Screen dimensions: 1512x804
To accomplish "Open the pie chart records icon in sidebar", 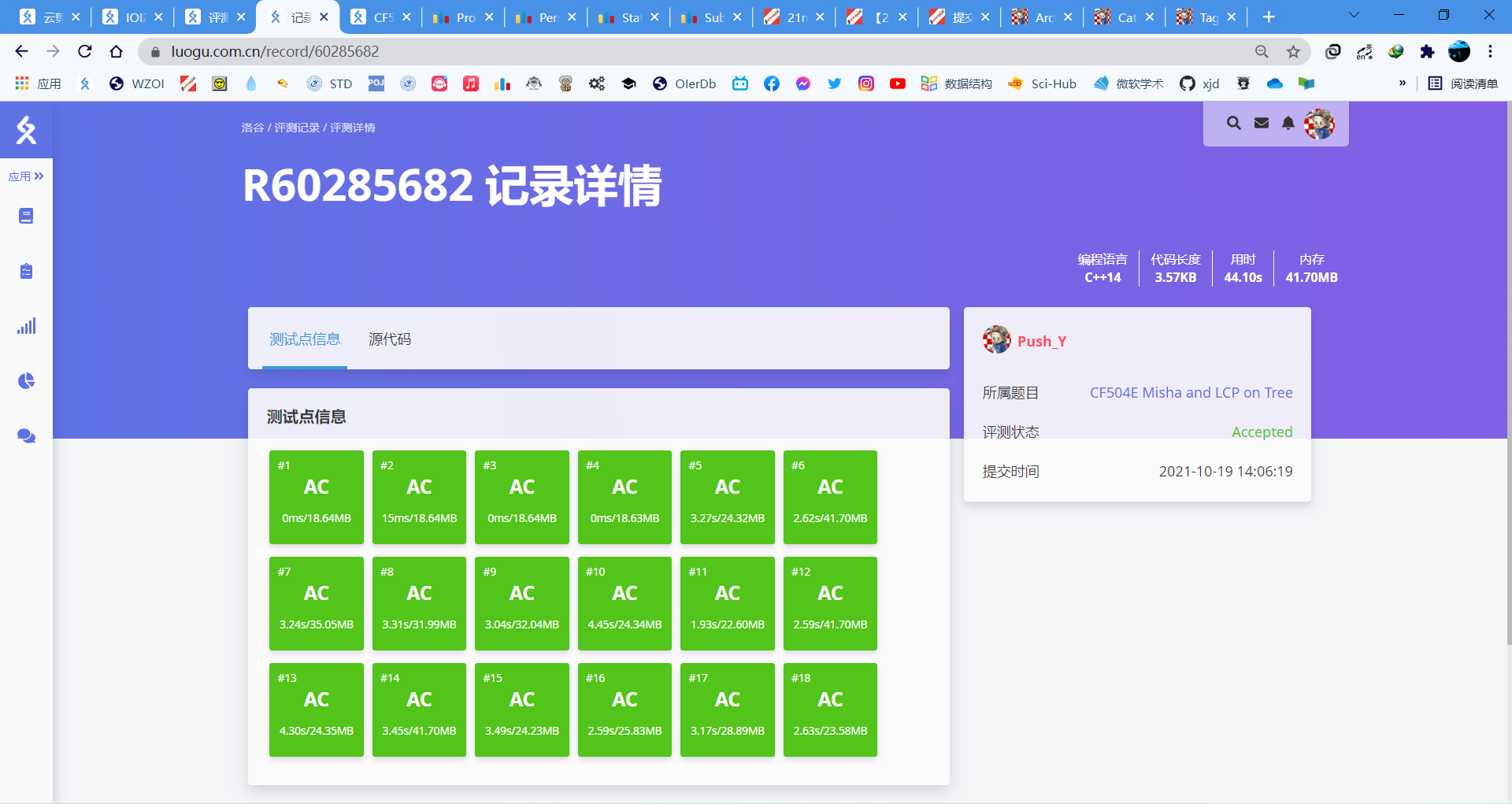I will pyautogui.click(x=26, y=381).
